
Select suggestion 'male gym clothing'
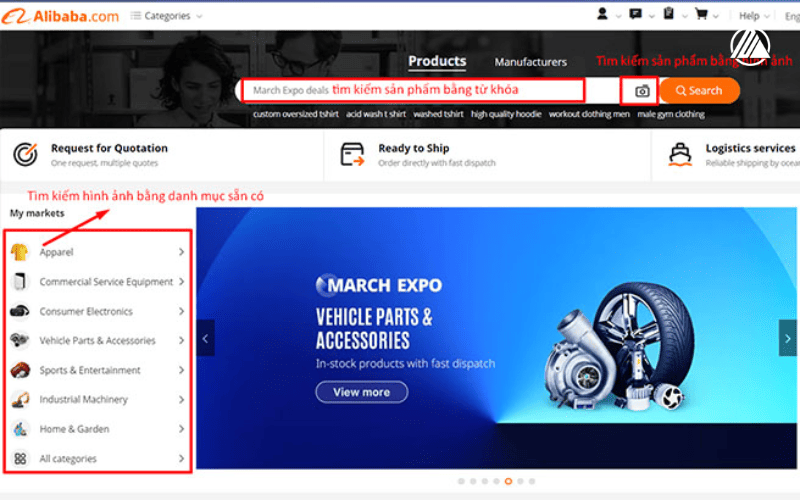(671, 114)
